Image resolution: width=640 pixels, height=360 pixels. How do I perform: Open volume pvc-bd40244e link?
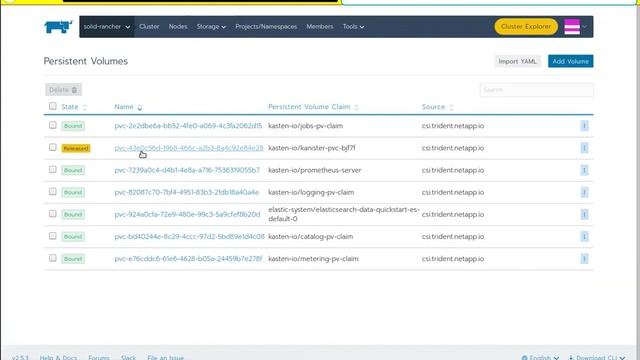tap(189, 236)
